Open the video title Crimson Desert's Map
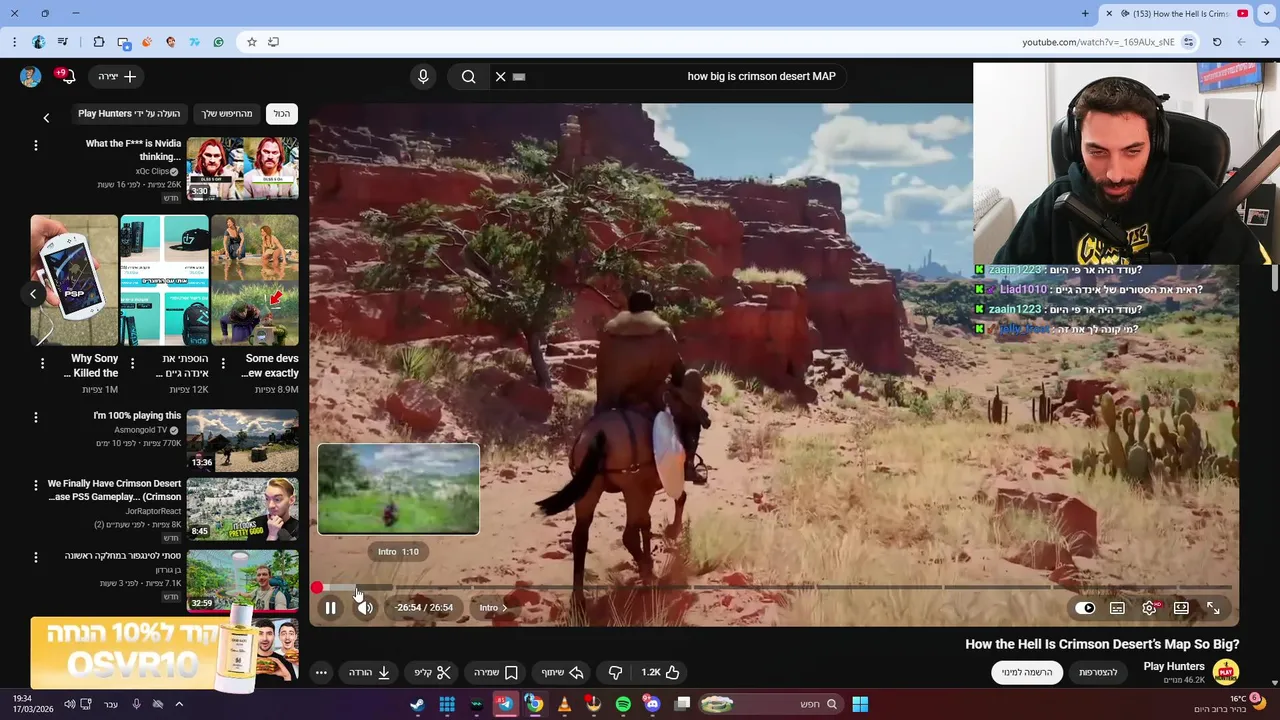 (x=1102, y=645)
